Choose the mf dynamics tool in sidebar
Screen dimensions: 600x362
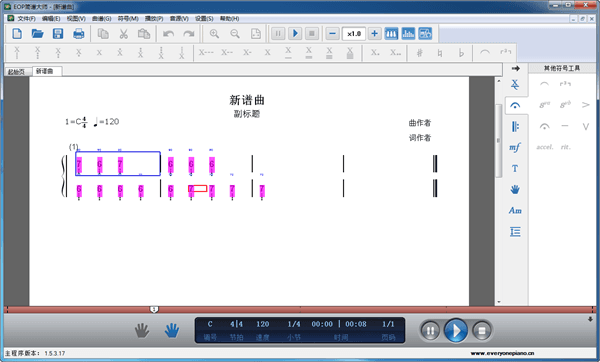(x=515, y=147)
